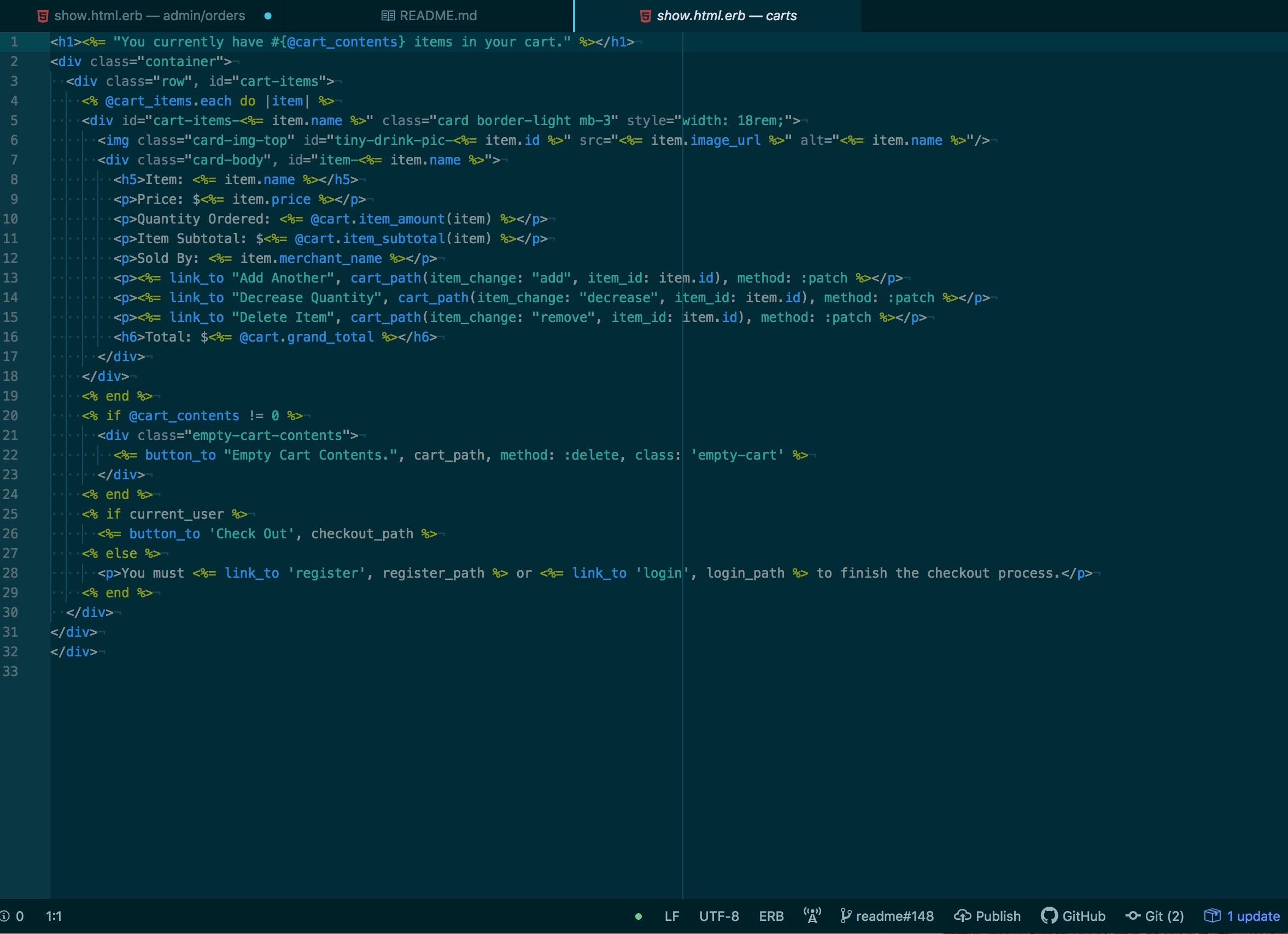Click the green status dot indicator

(x=639, y=917)
